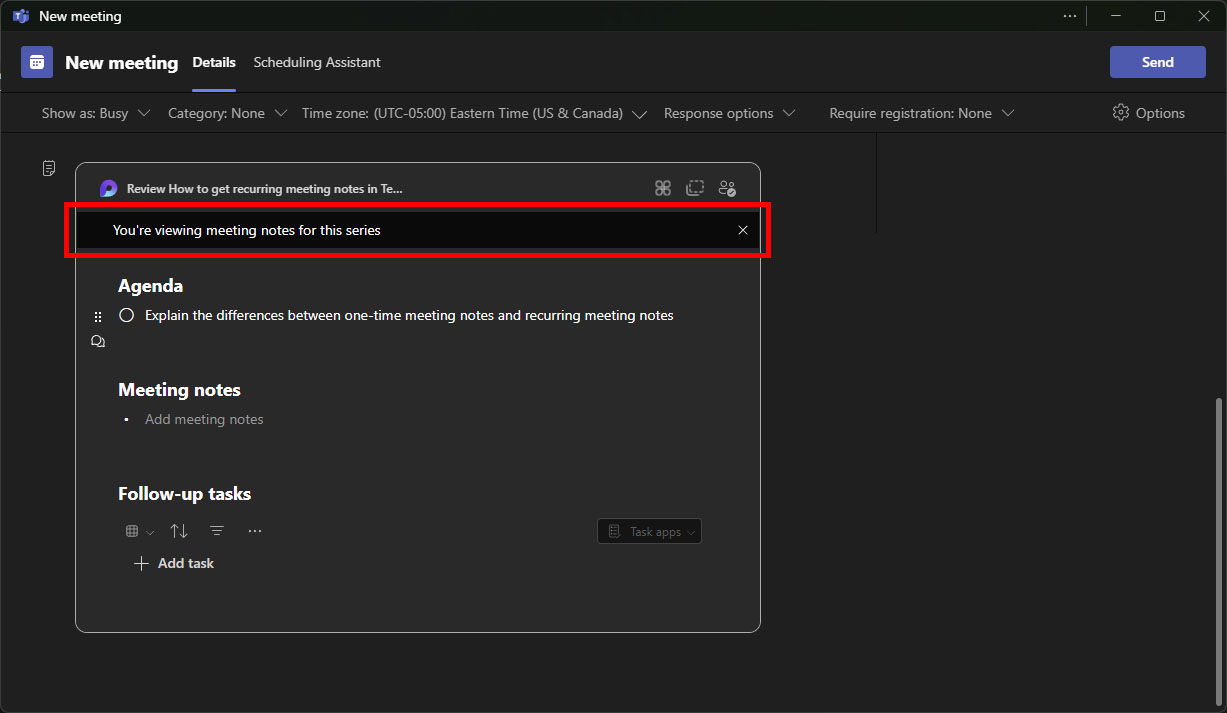Click the viewing meeting notes banner text
This screenshot has height=713, width=1227.
(247, 230)
